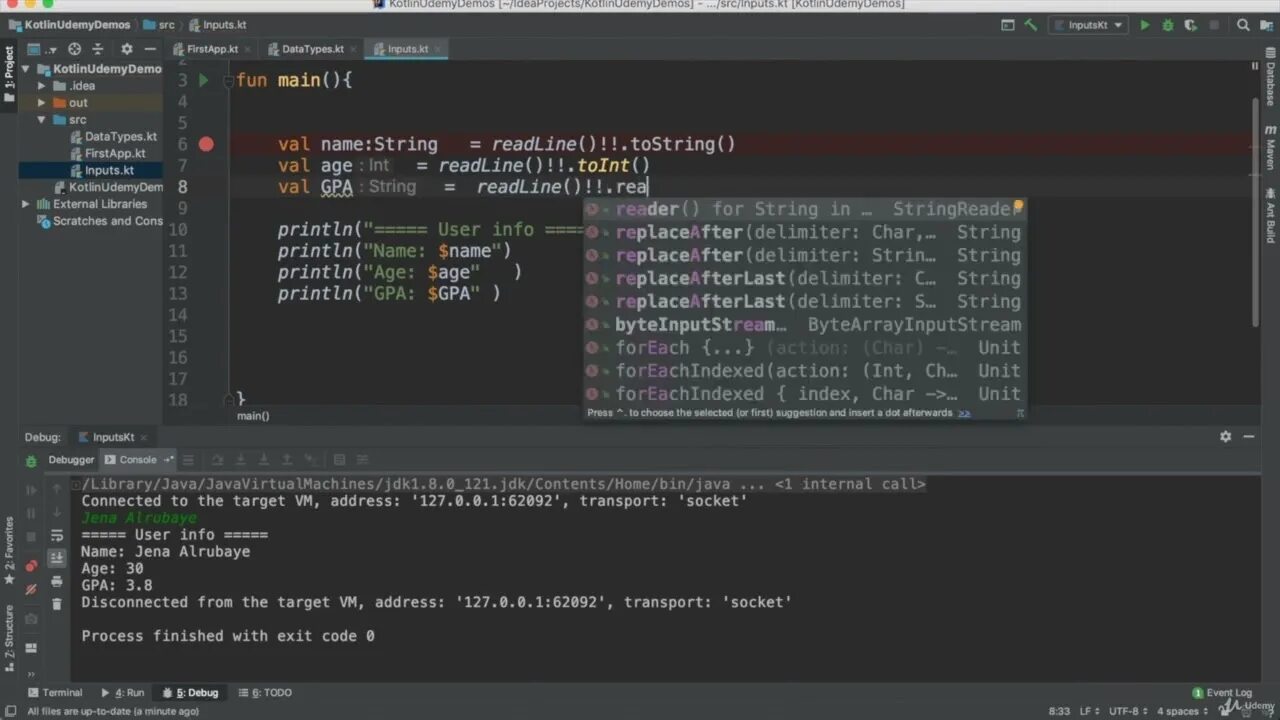Run with coverage from the top toolbar
Image resolution: width=1280 pixels, height=720 pixels.
1189,25
